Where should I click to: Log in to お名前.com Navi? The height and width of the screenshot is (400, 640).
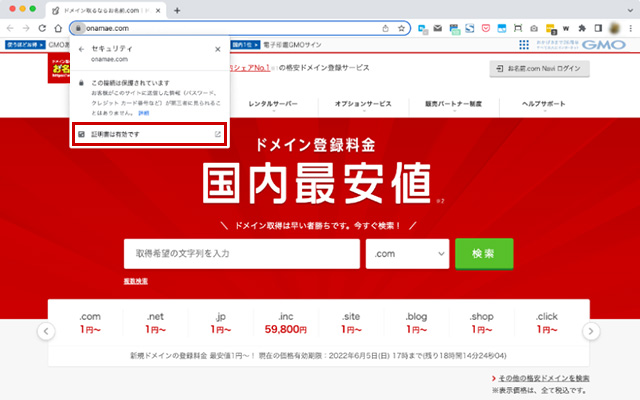539,69
